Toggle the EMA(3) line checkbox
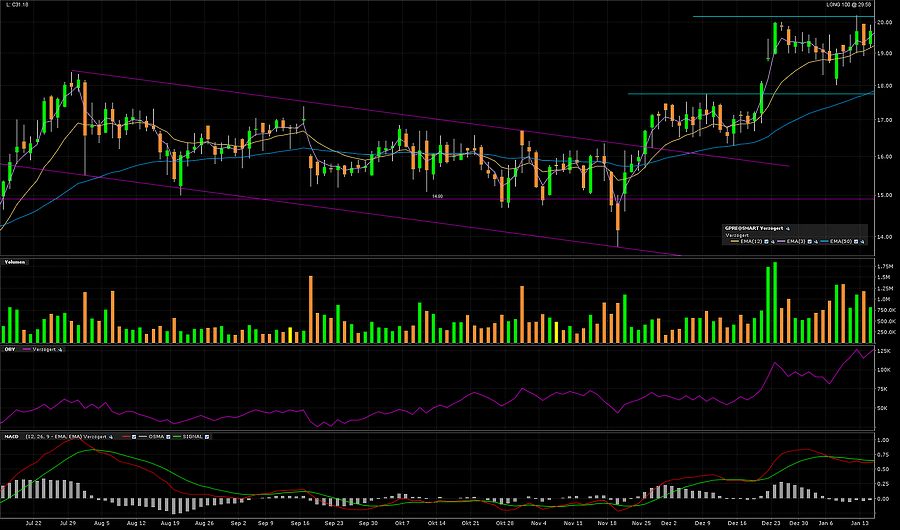Screen dimensions: 900x530 [x=810, y=242]
